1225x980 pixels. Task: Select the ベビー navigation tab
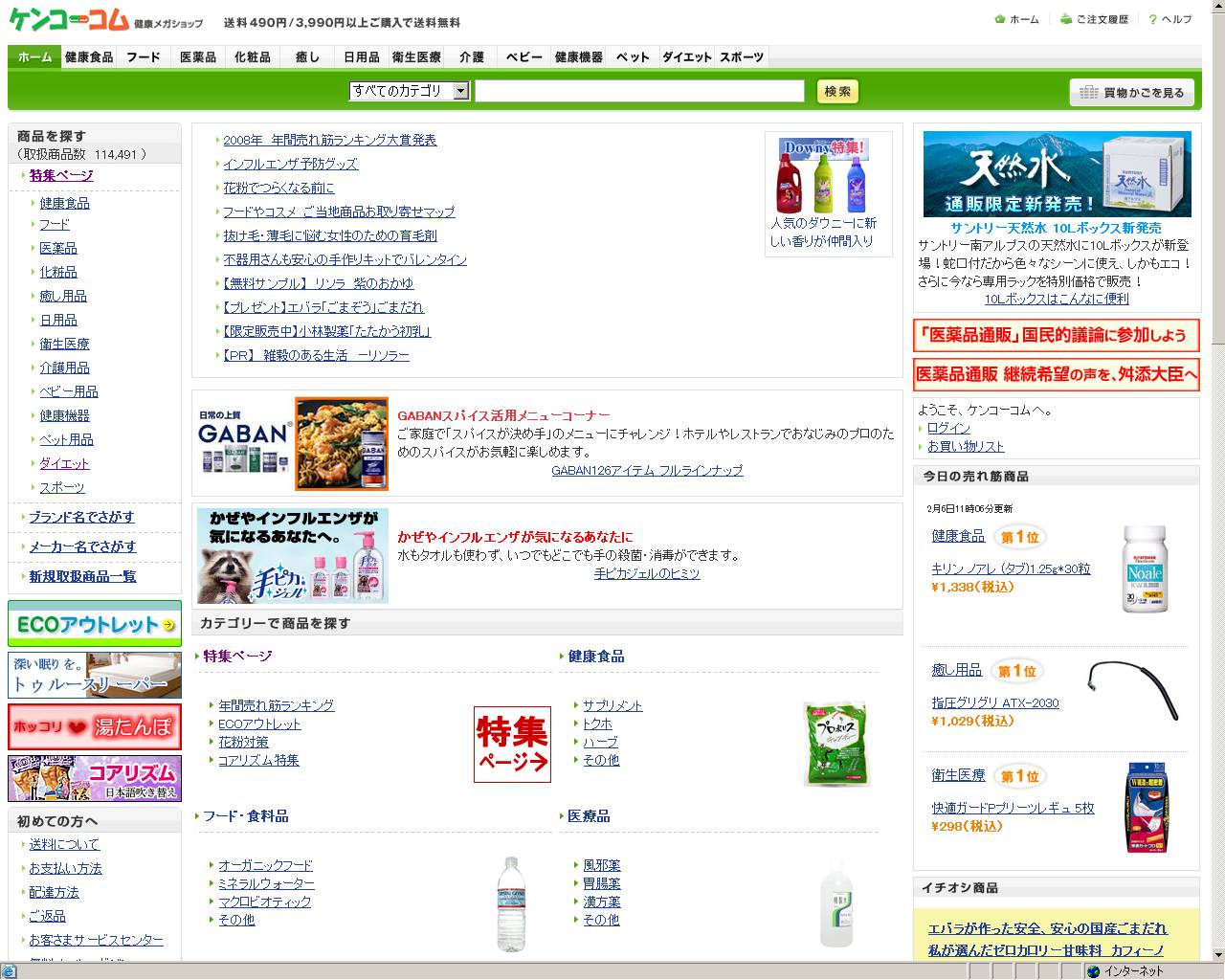(x=524, y=57)
